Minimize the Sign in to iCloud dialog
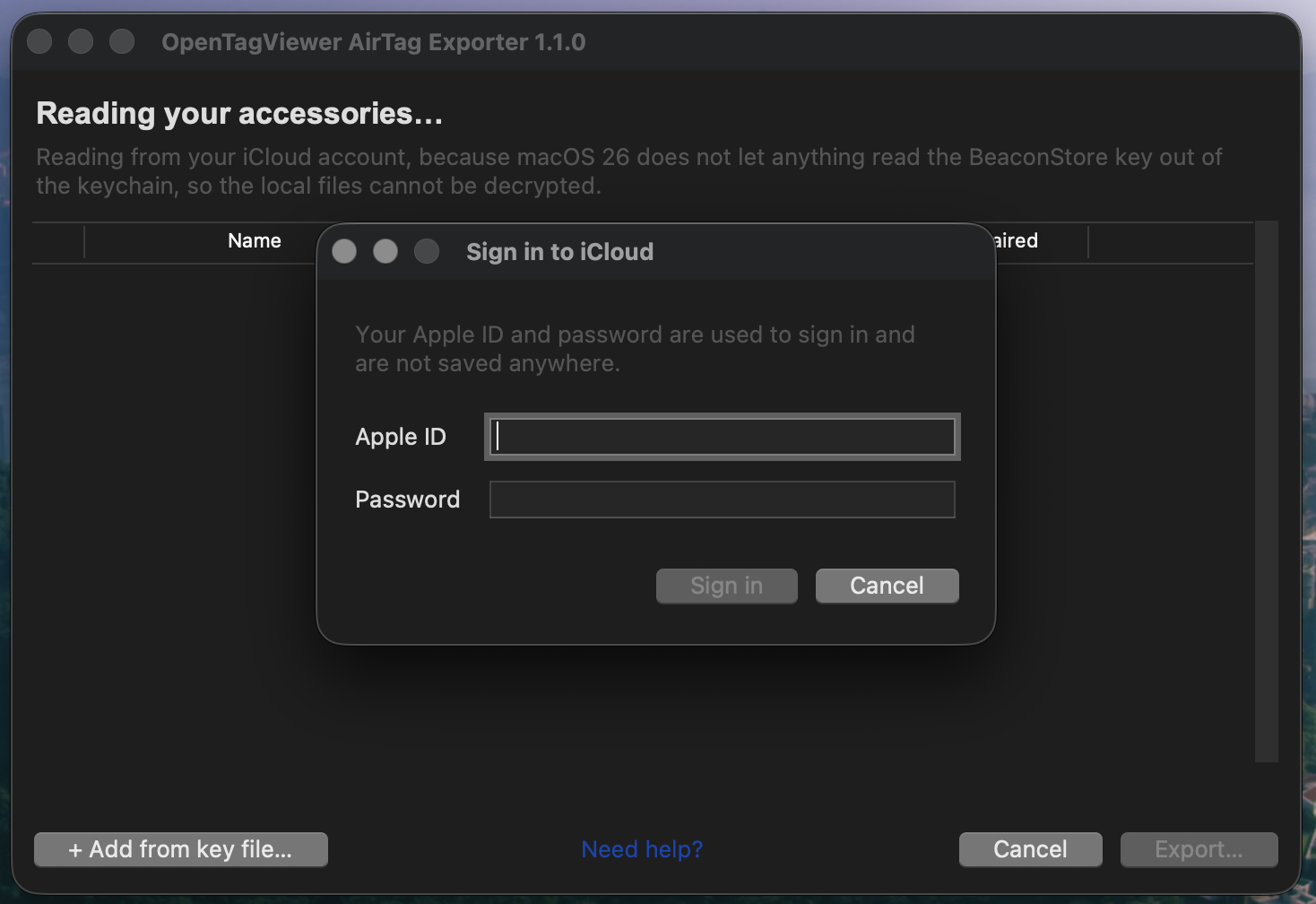Image resolution: width=1316 pixels, height=904 pixels. [385, 251]
